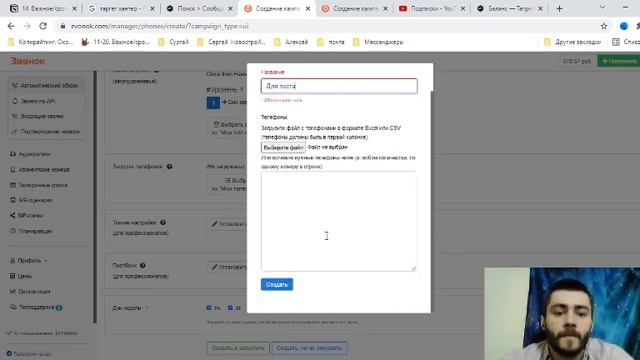
Task: Open 'Аудиоролики' in the sidebar
Action: point(30,154)
